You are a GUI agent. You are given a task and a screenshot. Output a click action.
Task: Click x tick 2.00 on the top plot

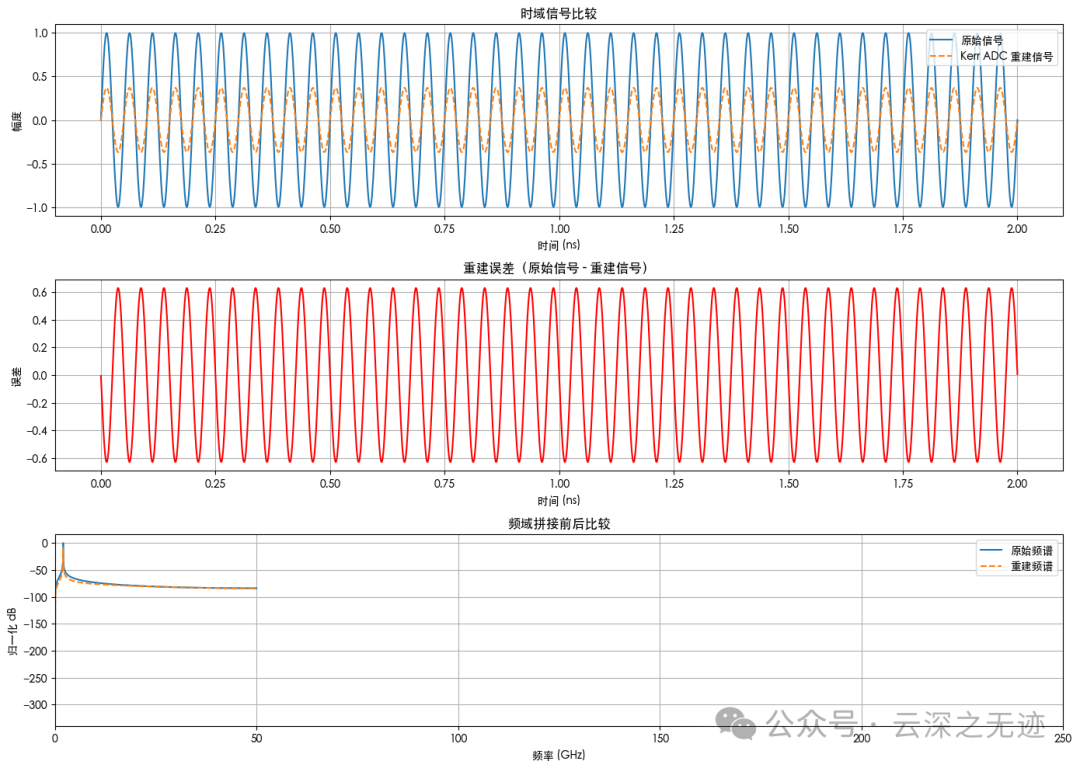pos(1017,229)
